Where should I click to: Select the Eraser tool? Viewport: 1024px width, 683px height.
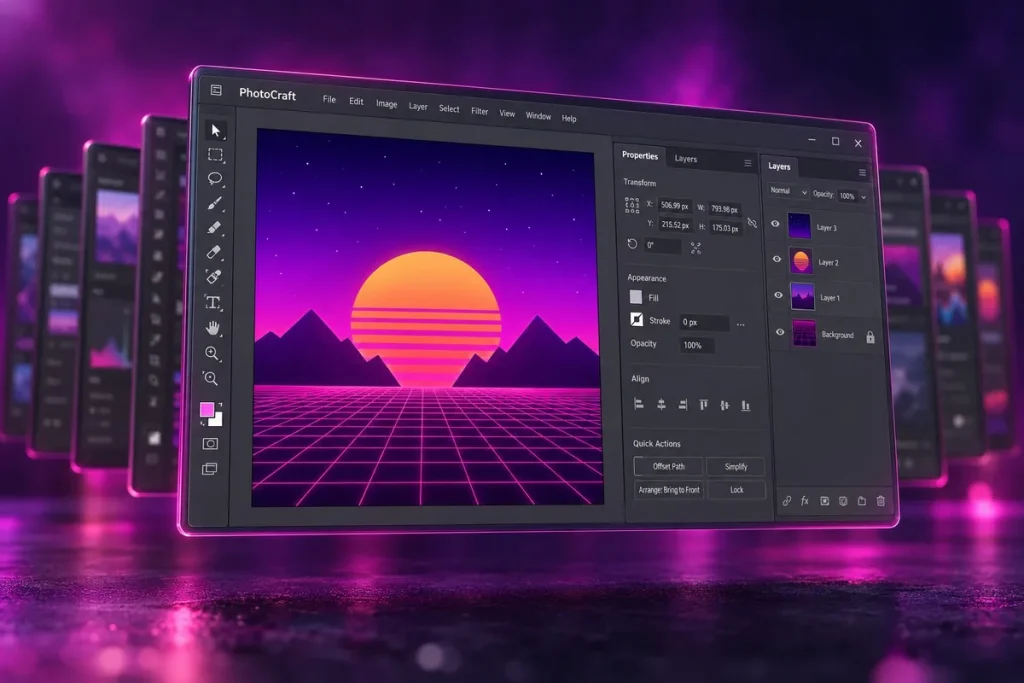click(x=214, y=252)
